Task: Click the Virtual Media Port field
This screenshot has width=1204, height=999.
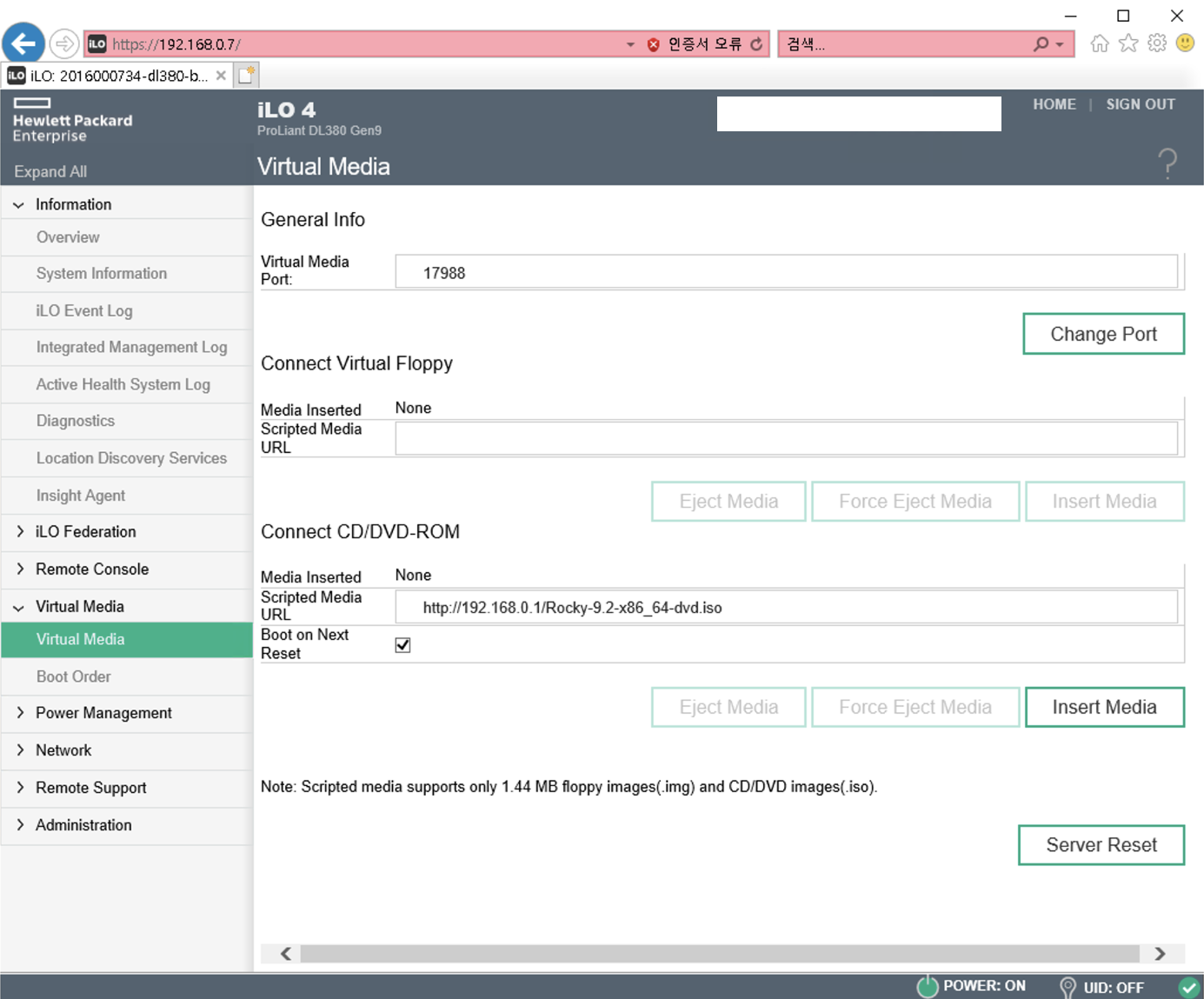Action: point(787,272)
